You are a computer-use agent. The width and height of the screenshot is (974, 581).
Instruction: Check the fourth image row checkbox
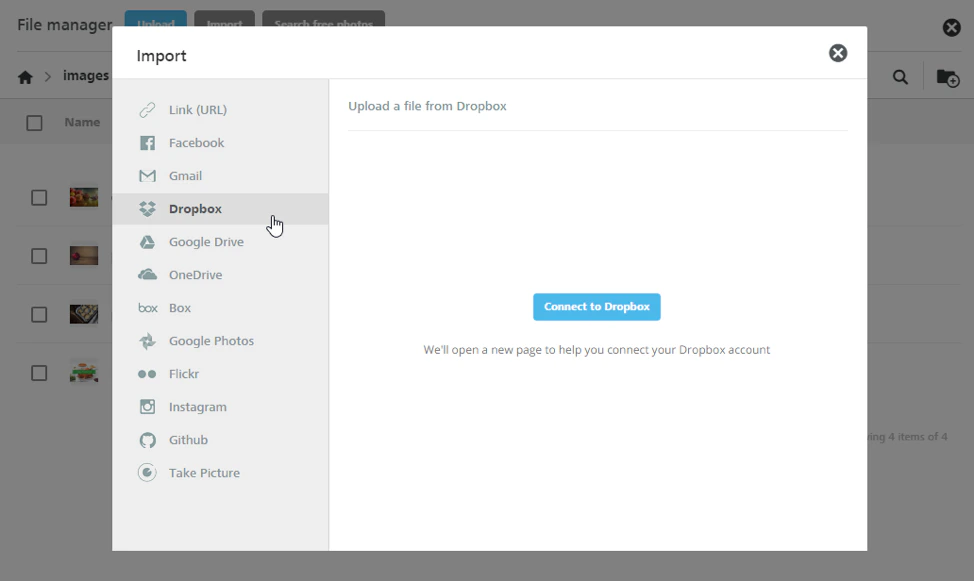click(x=39, y=373)
